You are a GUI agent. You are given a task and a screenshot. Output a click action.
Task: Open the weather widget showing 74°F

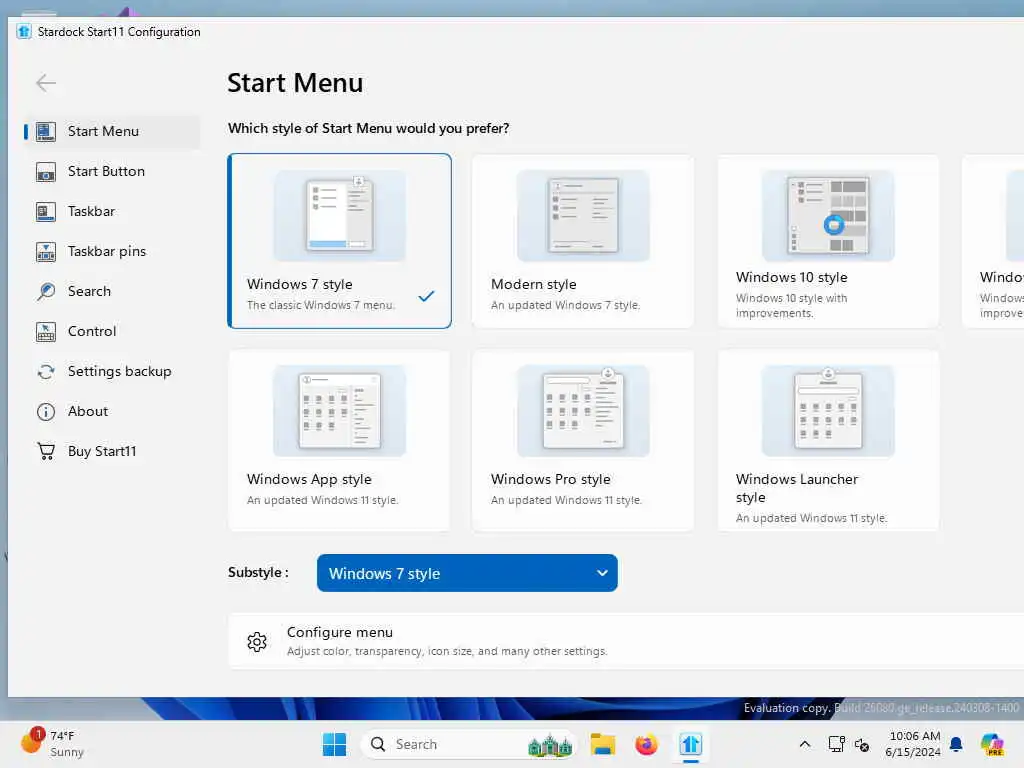[52, 744]
